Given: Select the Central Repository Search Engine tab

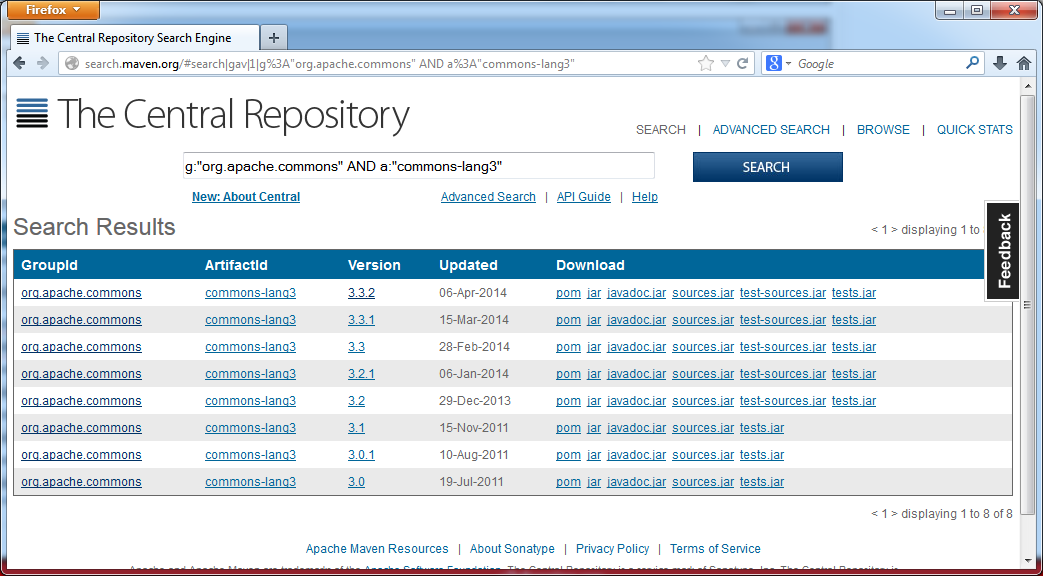Looking at the screenshot, I should click(134, 38).
